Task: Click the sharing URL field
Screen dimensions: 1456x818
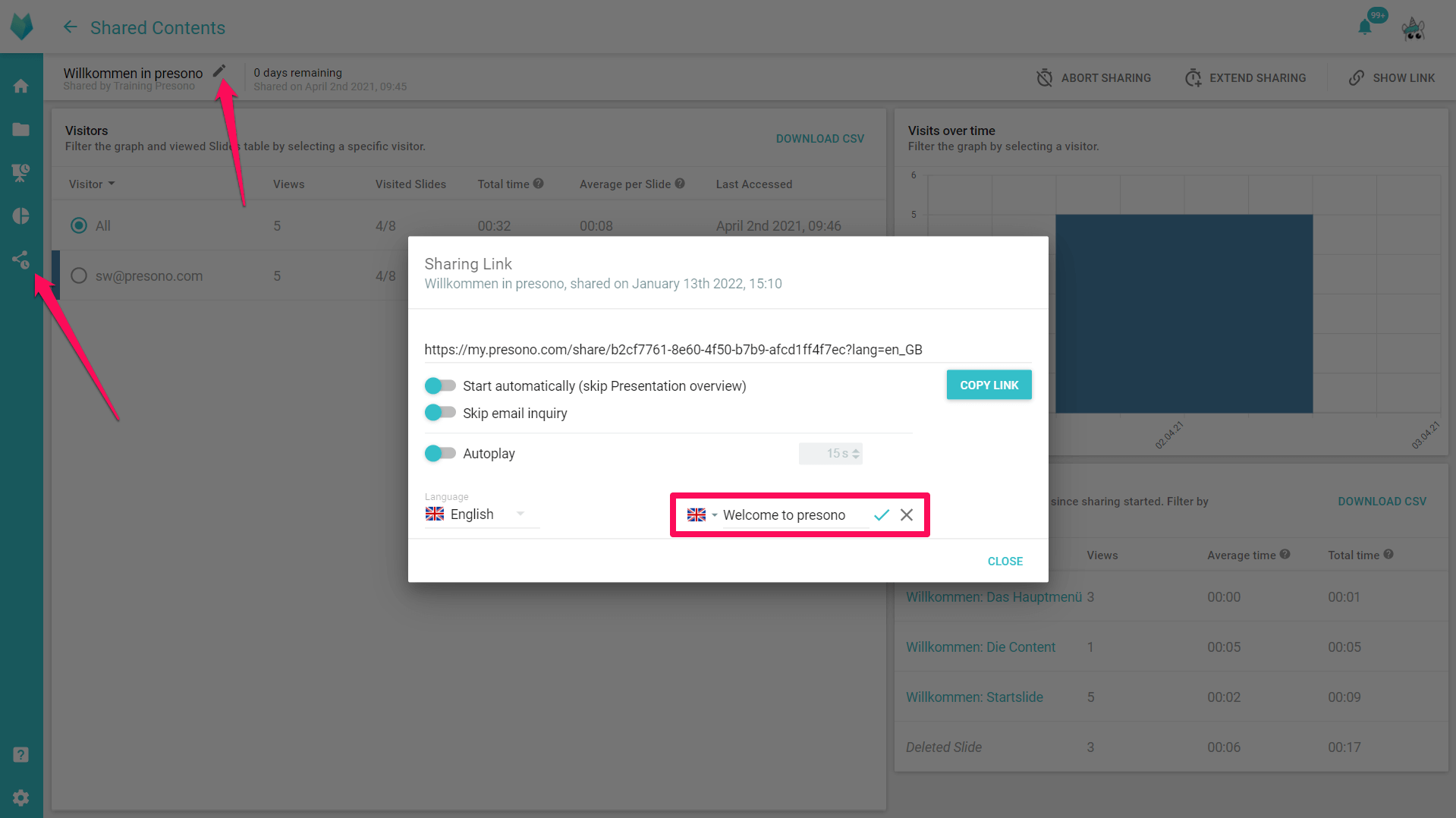Action: 728,350
